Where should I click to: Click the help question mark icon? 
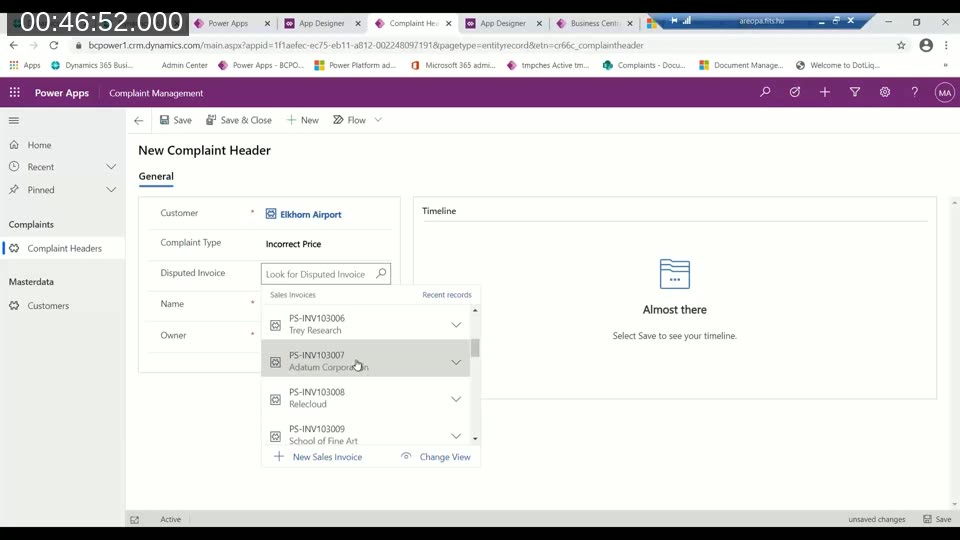coord(915,92)
